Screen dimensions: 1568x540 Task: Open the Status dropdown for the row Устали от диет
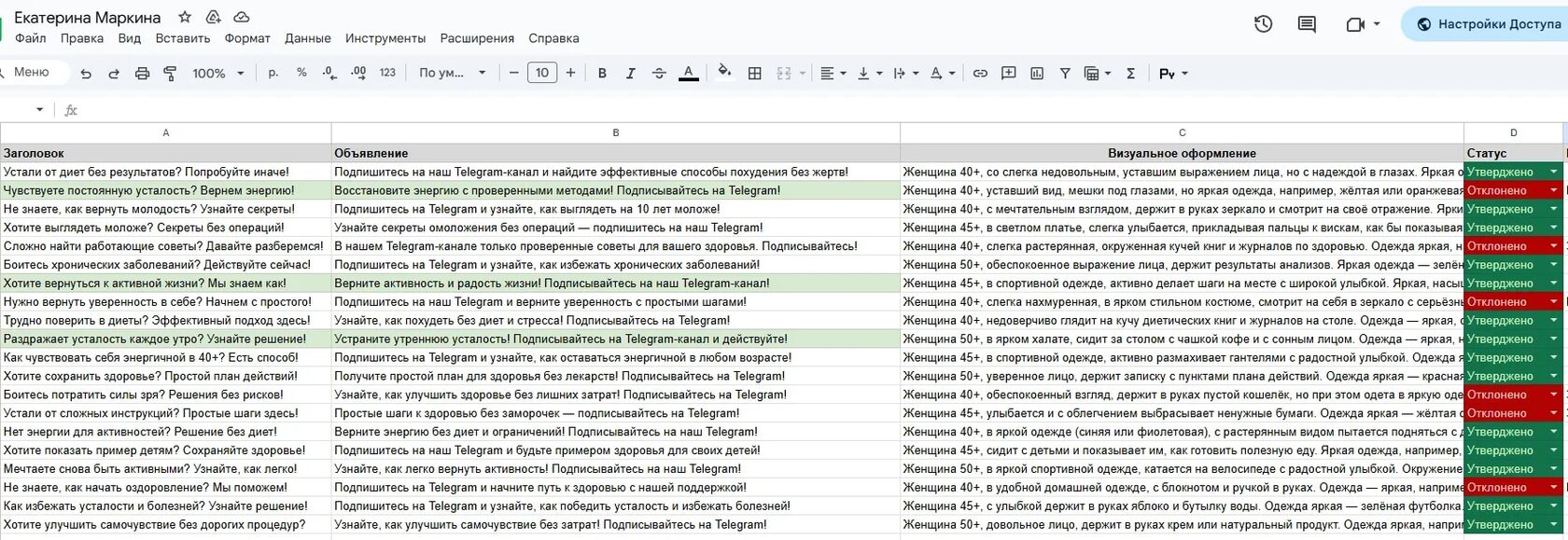tap(1554, 172)
